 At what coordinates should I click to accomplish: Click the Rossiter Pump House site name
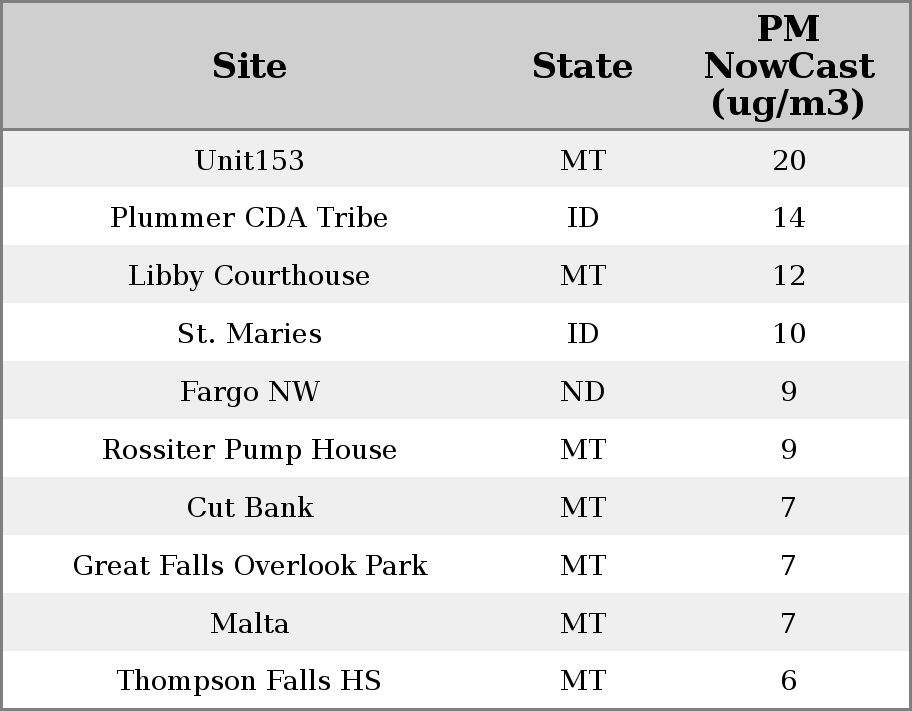(x=249, y=450)
